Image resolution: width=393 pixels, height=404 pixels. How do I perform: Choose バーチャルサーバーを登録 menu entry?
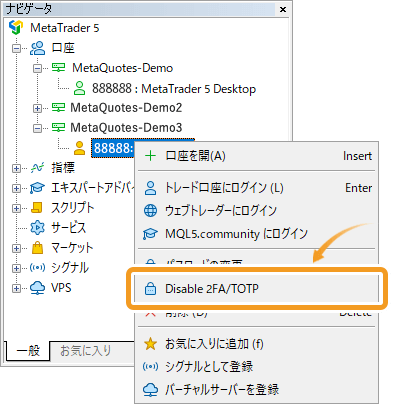[257, 390]
